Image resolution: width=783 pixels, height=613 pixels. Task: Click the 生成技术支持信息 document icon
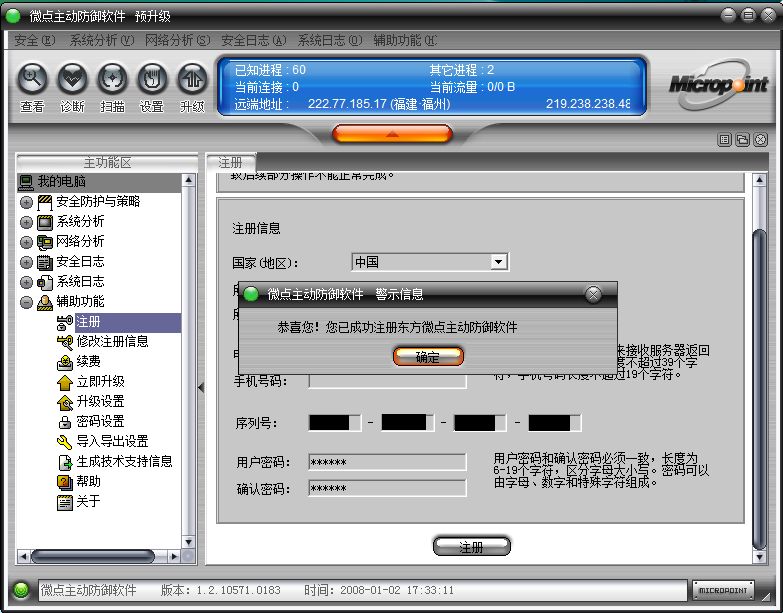65,462
